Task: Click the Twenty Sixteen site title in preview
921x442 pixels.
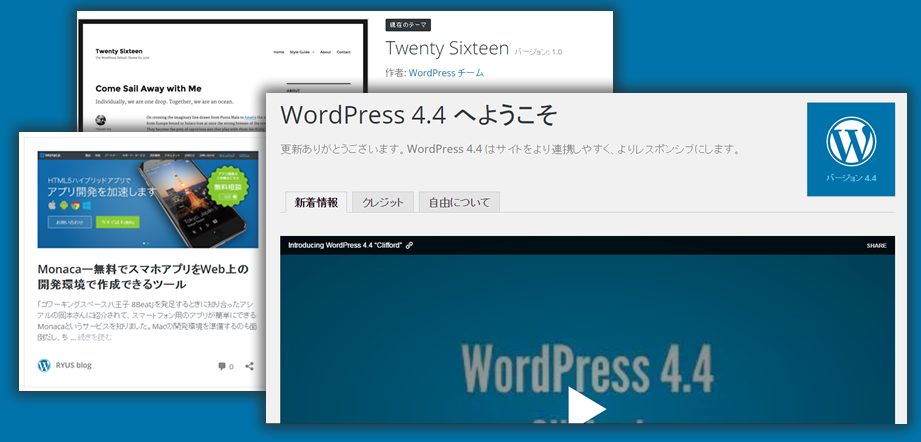Action: (x=119, y=51)
